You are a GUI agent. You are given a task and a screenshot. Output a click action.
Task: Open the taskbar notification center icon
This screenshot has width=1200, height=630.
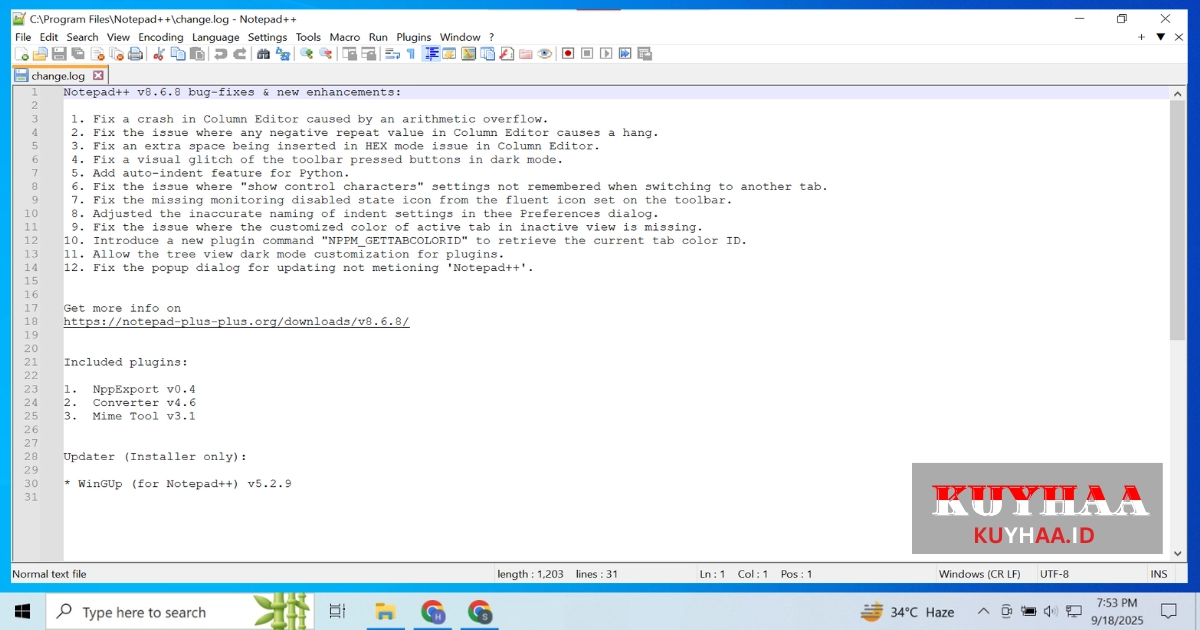click(x=1168, y=611)
